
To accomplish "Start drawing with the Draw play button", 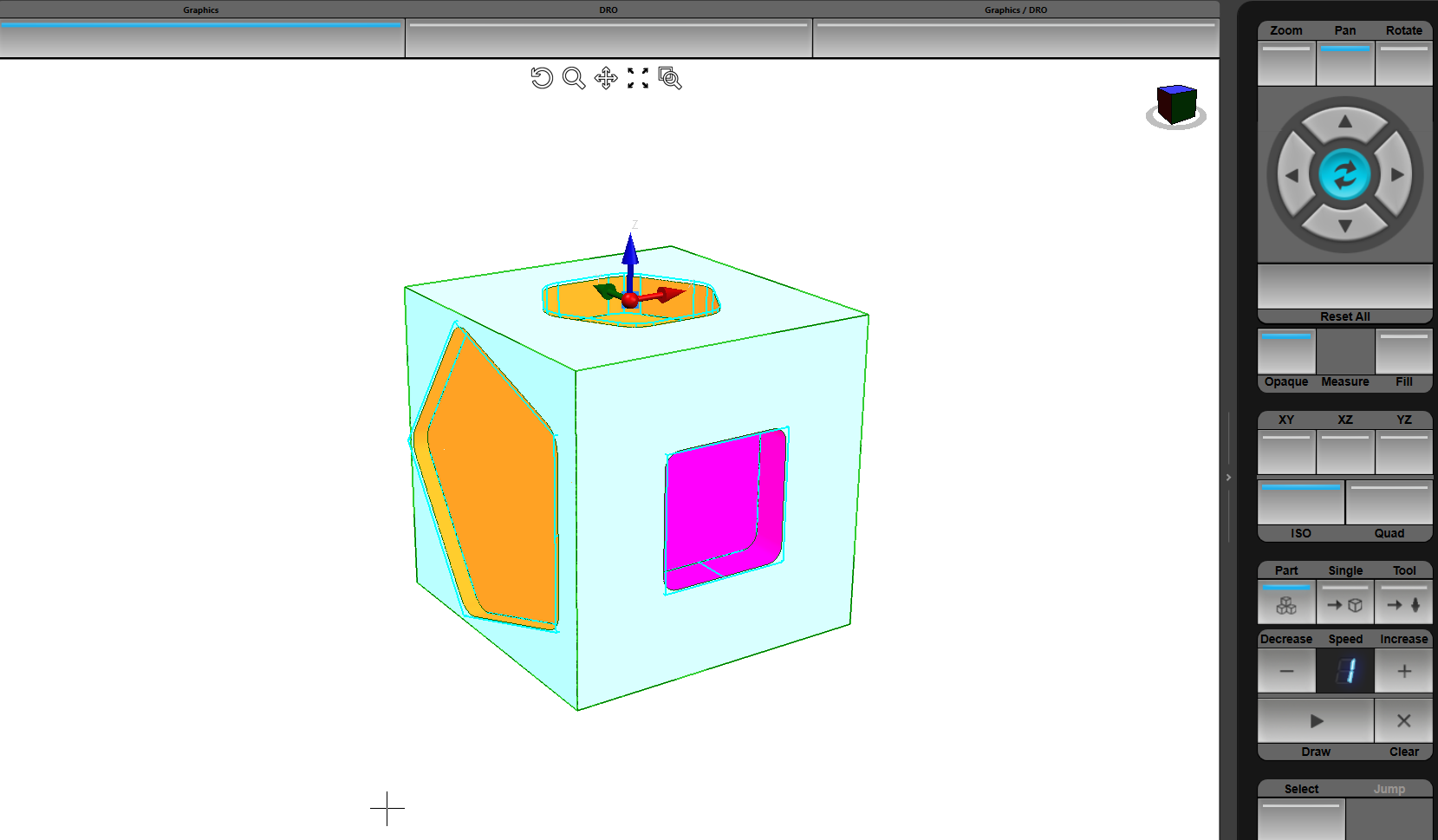I will [1316, 720].
